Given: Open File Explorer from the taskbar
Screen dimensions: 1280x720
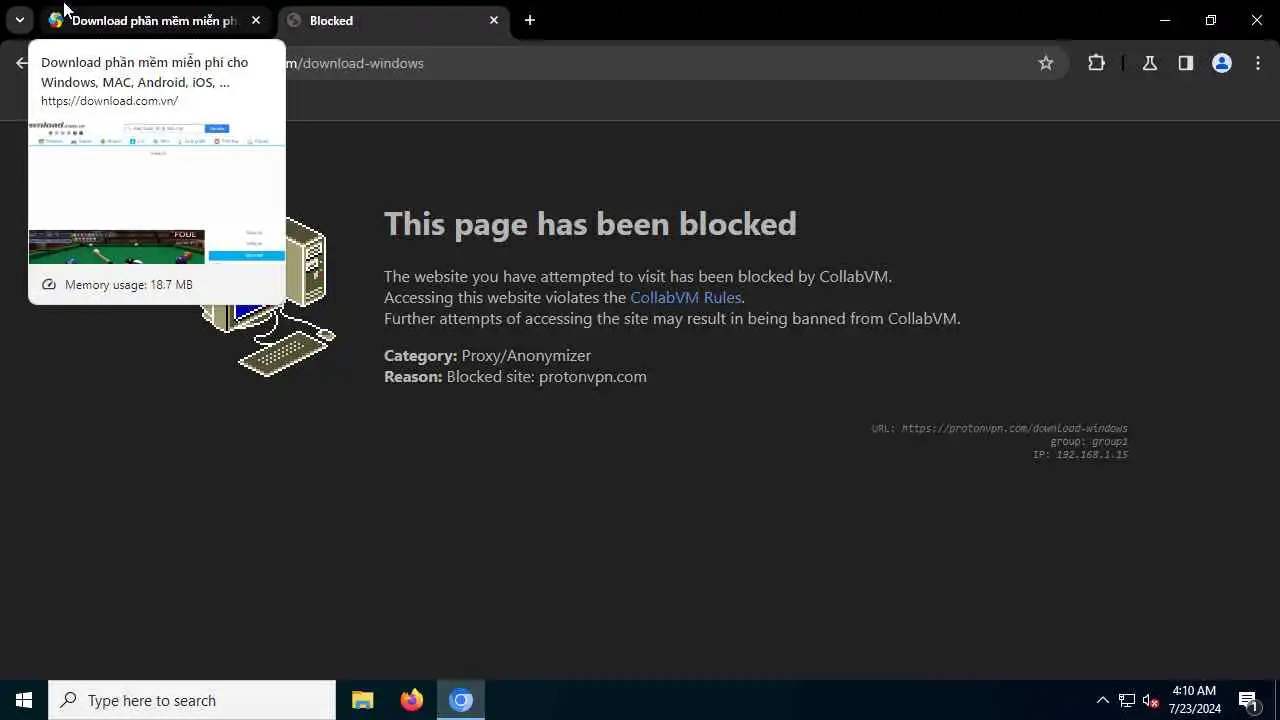Looking at the screenshot, I should tap(362, 700).
